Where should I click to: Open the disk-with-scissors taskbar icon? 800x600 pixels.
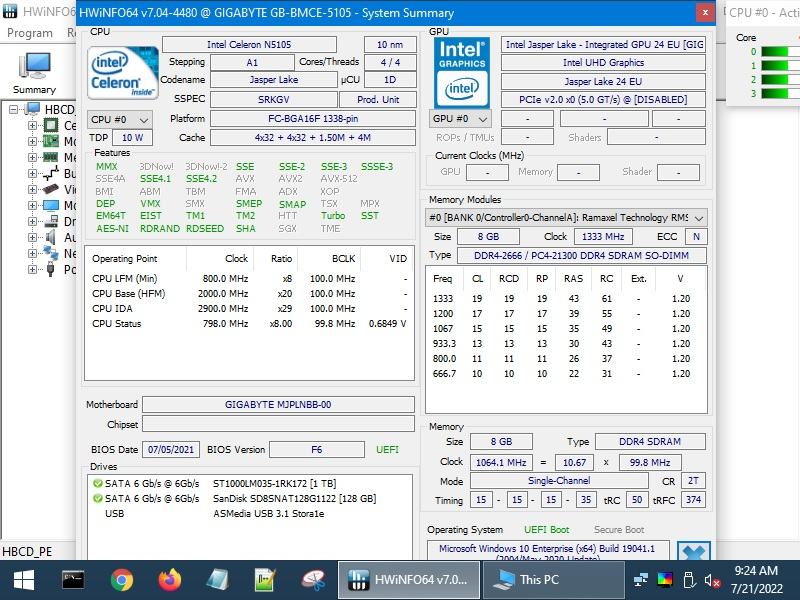[x=313, y=580]
